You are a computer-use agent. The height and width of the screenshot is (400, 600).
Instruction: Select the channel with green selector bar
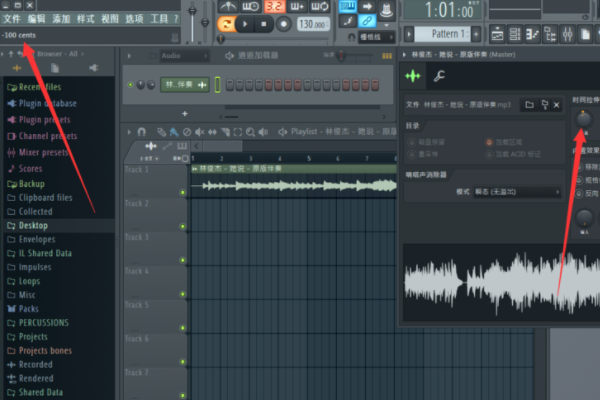point(217,85)
